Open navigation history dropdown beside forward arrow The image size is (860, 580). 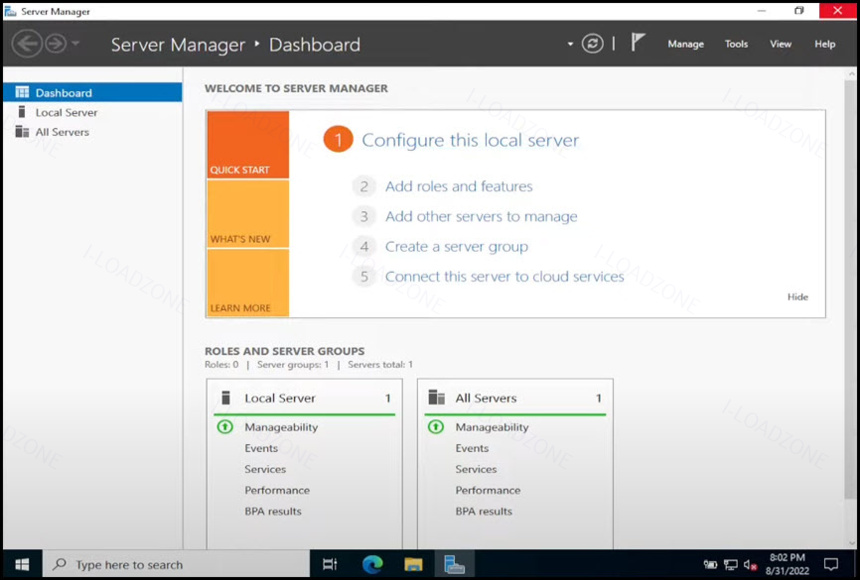pos(76,43)
